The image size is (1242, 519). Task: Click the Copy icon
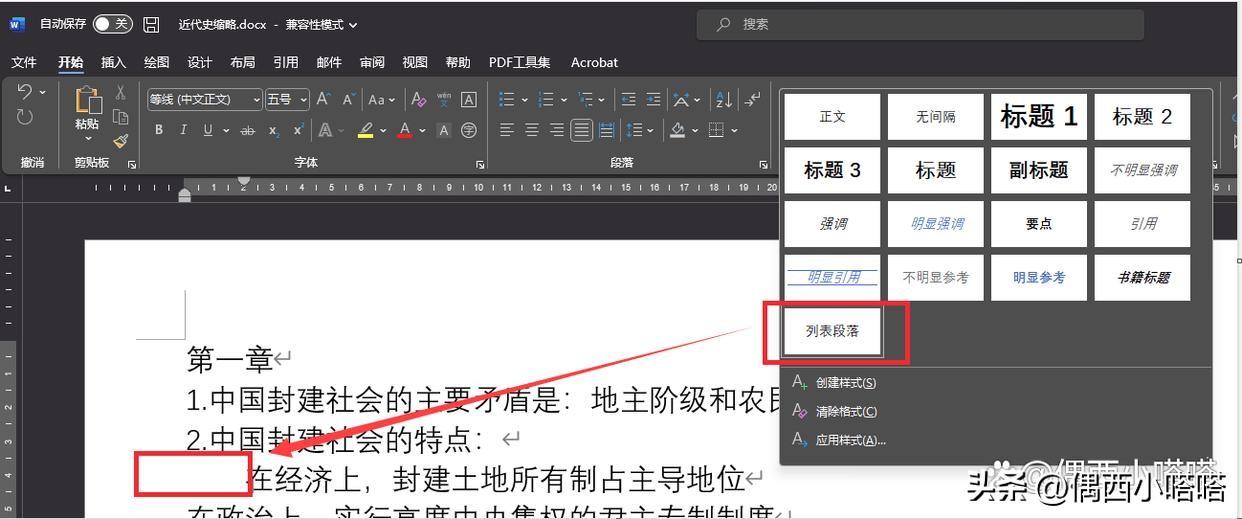(120, 117)
